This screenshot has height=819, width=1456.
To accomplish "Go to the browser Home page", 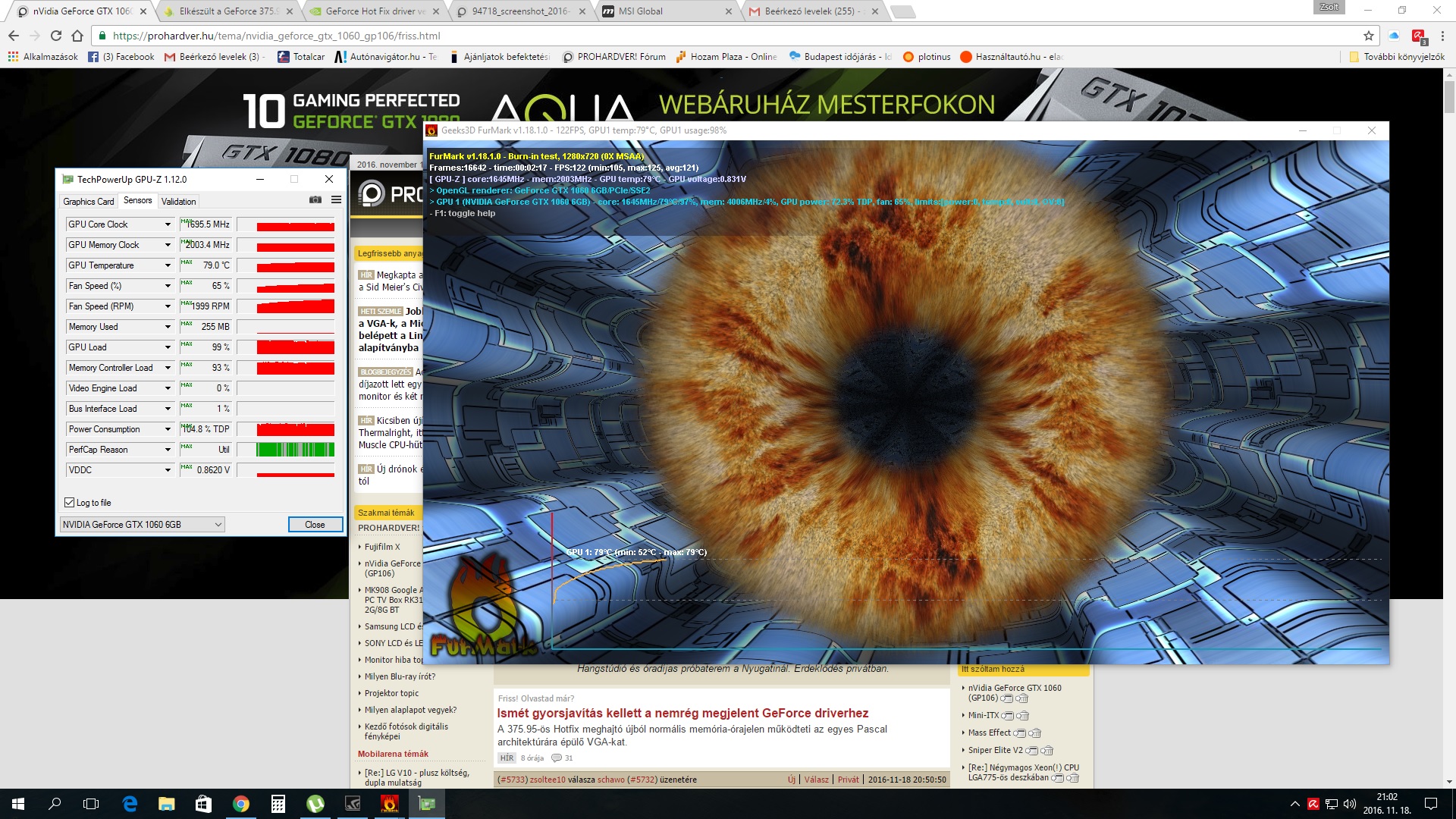I will pyautogui.click(x=77, y=36).
